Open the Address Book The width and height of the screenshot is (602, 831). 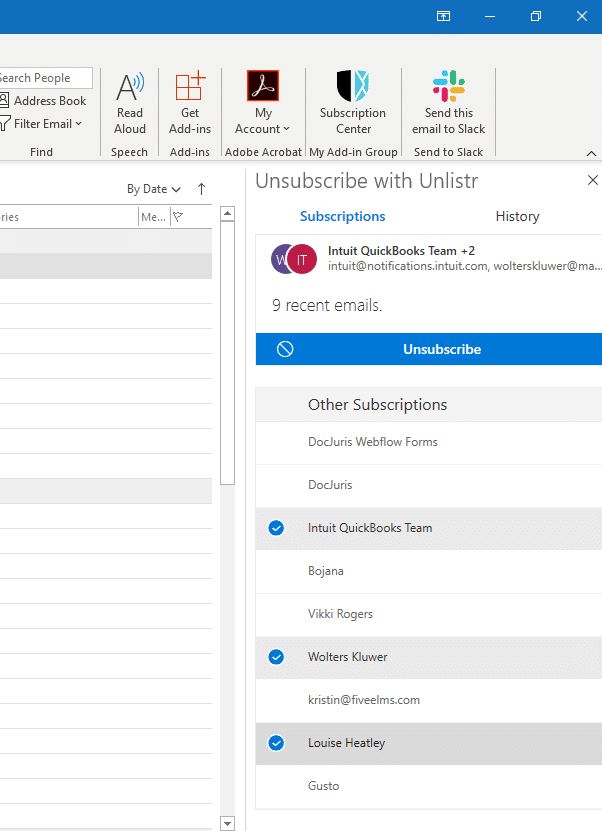coord(43,101)
